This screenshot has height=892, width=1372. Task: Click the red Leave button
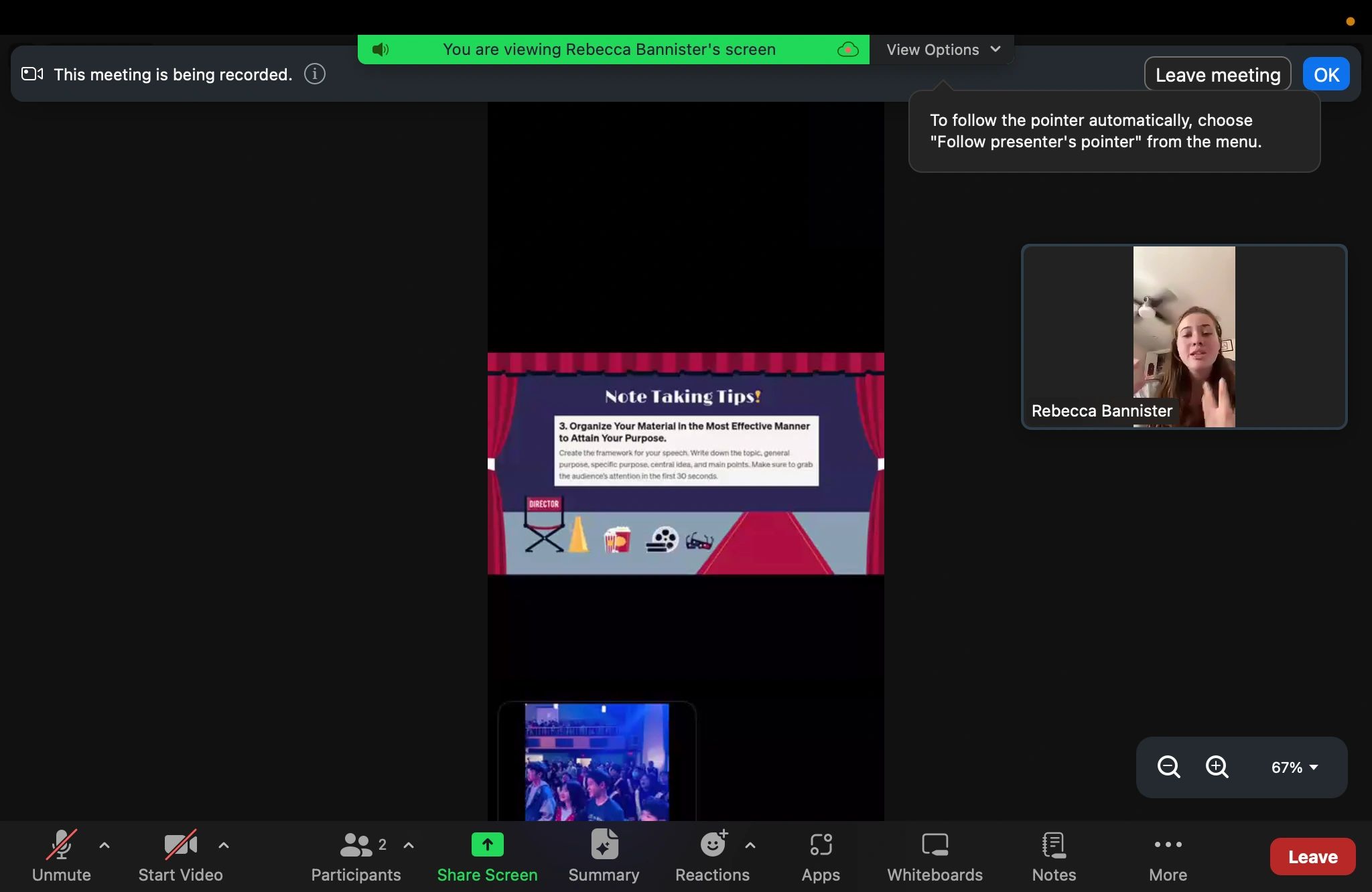[1312, 857]
